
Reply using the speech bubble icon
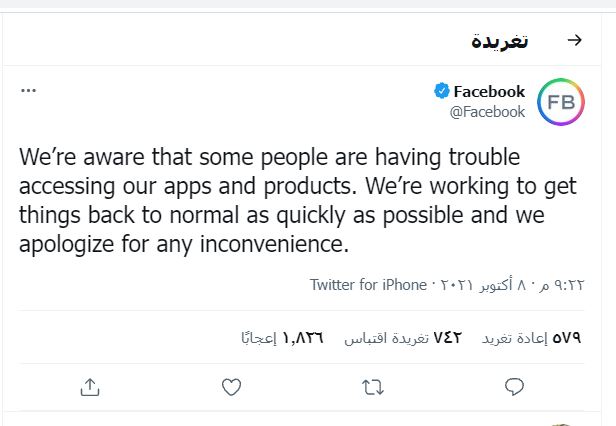(x=515, y=386)
